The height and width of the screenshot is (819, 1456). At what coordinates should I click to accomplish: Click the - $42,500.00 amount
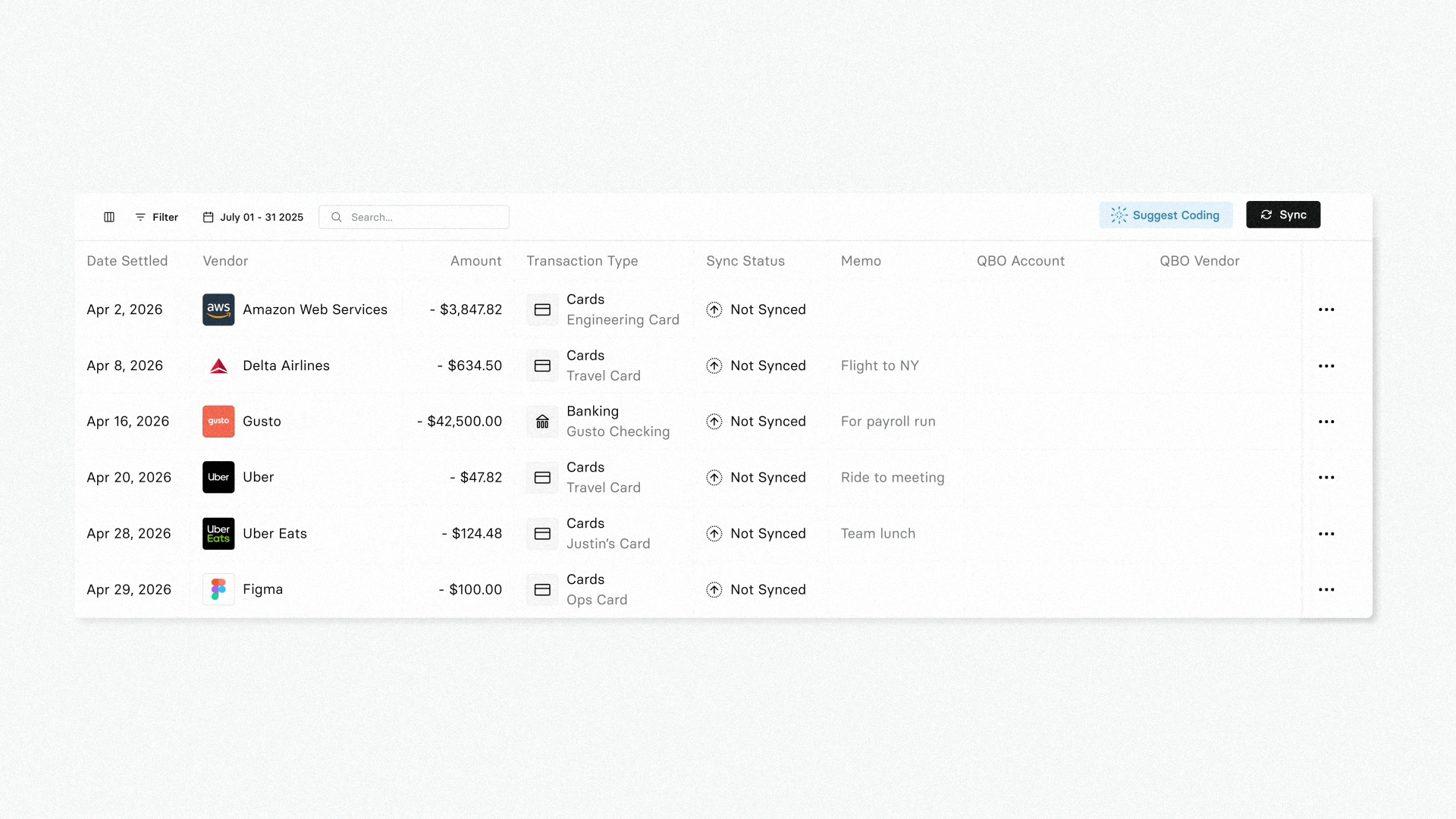[460, 422]
